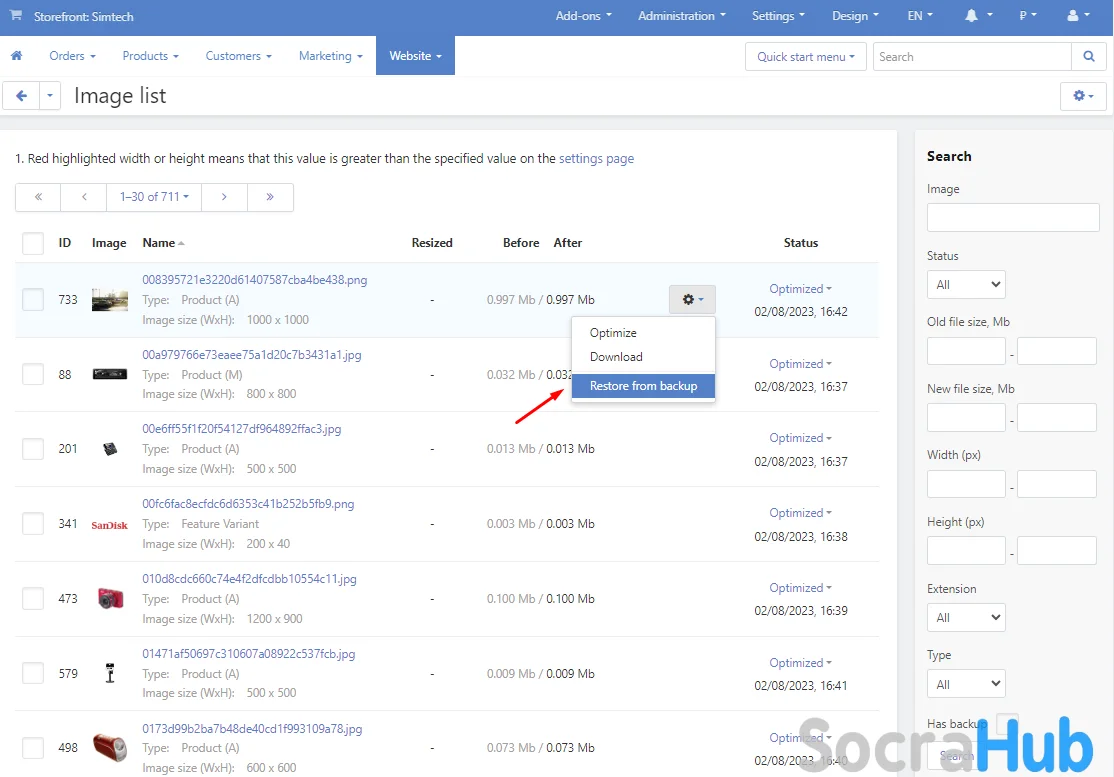
Task: Choose Optimize from the context menu
Action: (613, 333)
